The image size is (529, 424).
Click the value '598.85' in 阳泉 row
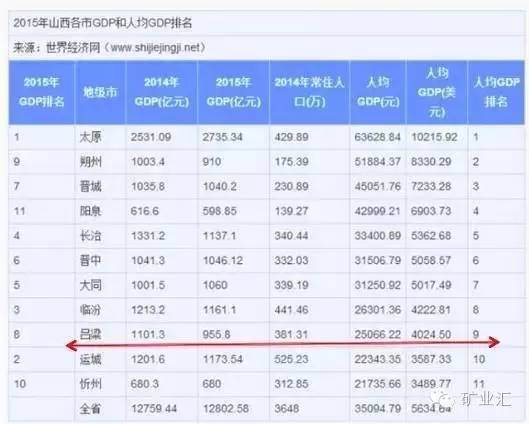click(x=220, y=211)
